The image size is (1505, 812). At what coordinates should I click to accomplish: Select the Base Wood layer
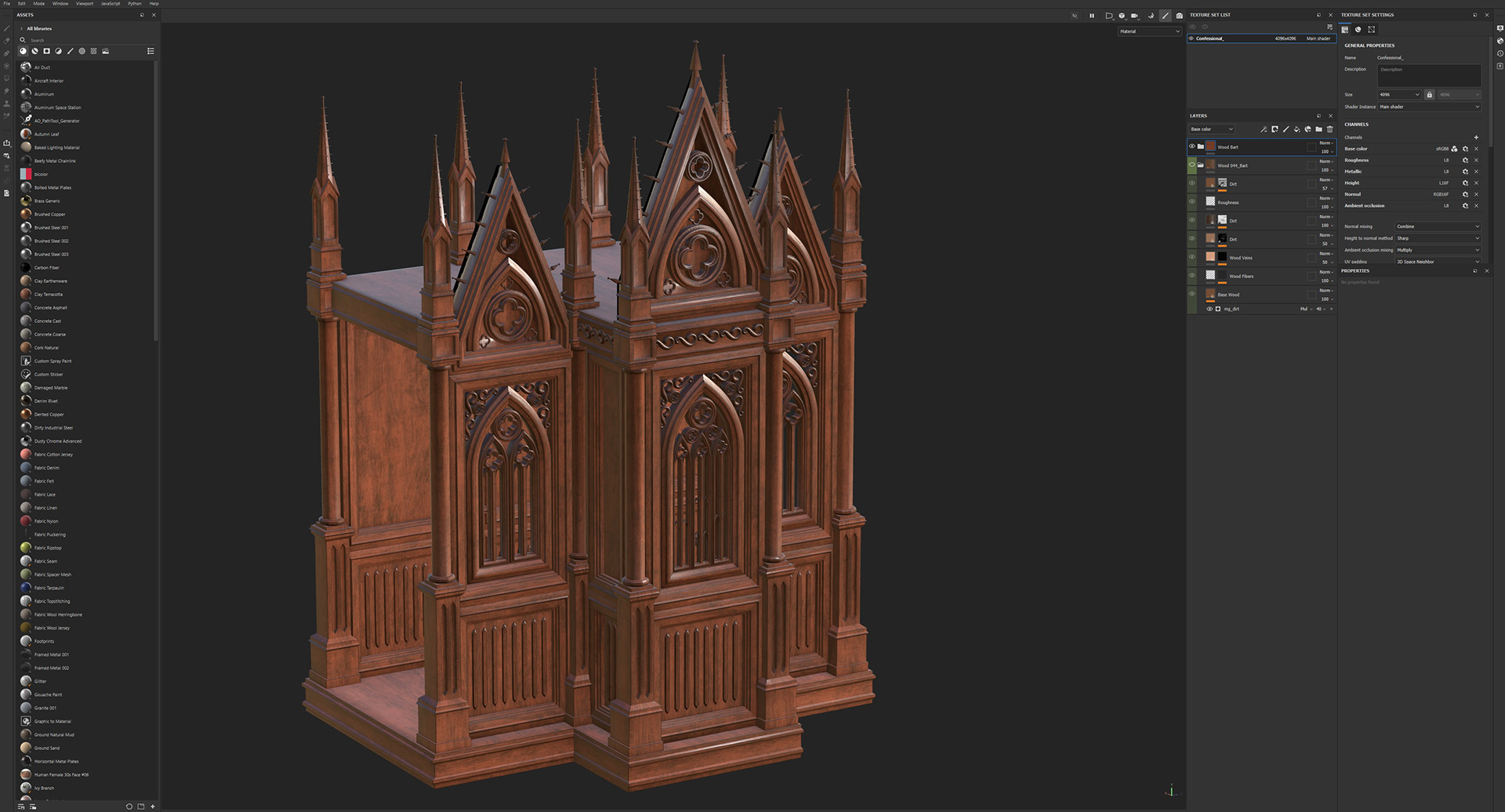click(1254, 295)
